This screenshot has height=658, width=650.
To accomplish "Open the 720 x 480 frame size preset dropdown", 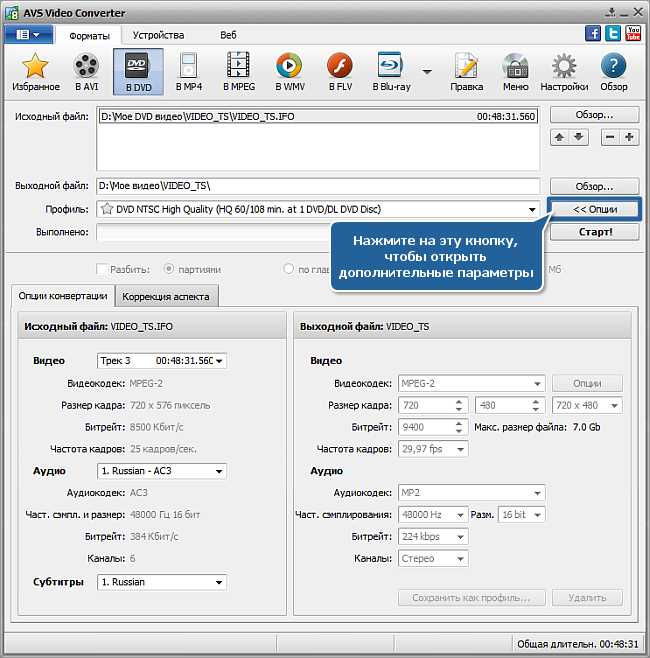I will click(x=587, y=405).
